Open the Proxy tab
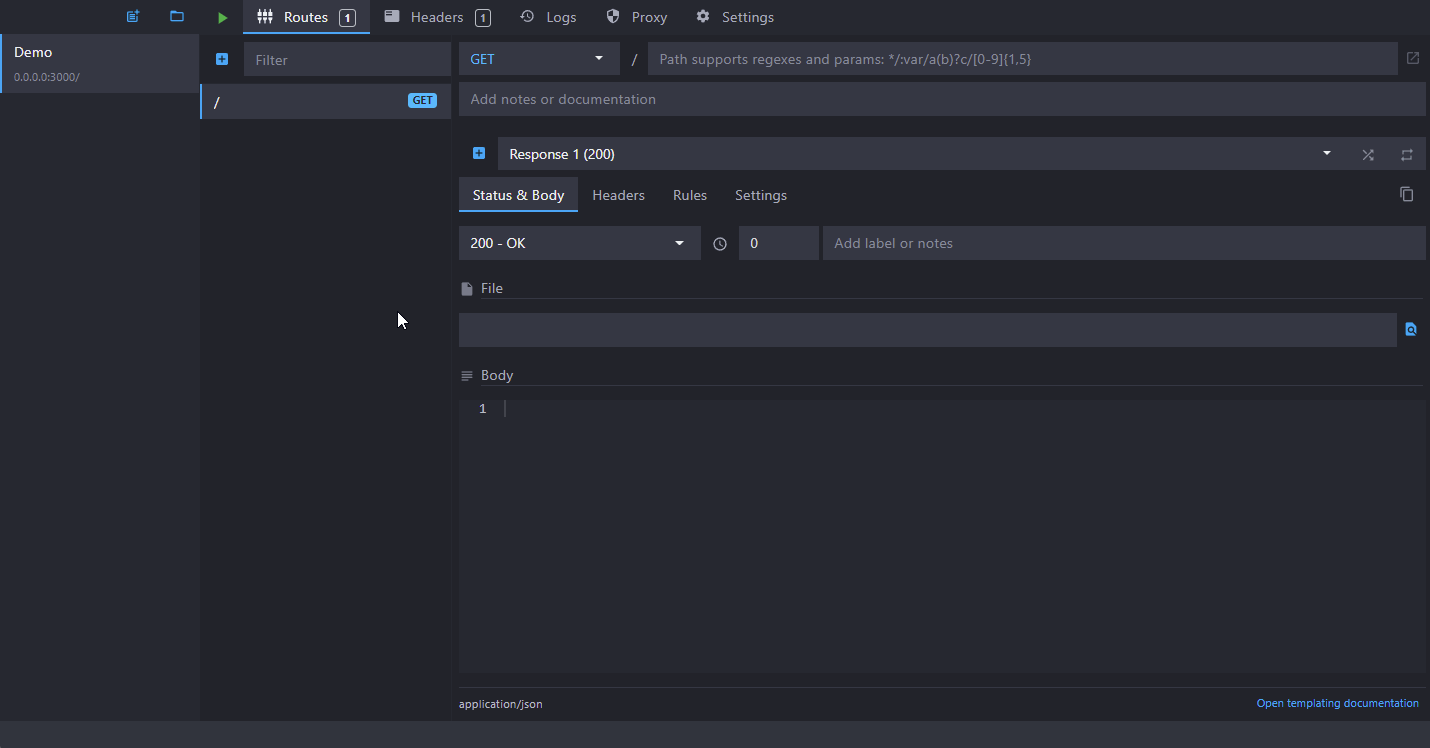1430x748 pixels. point(637,17)
